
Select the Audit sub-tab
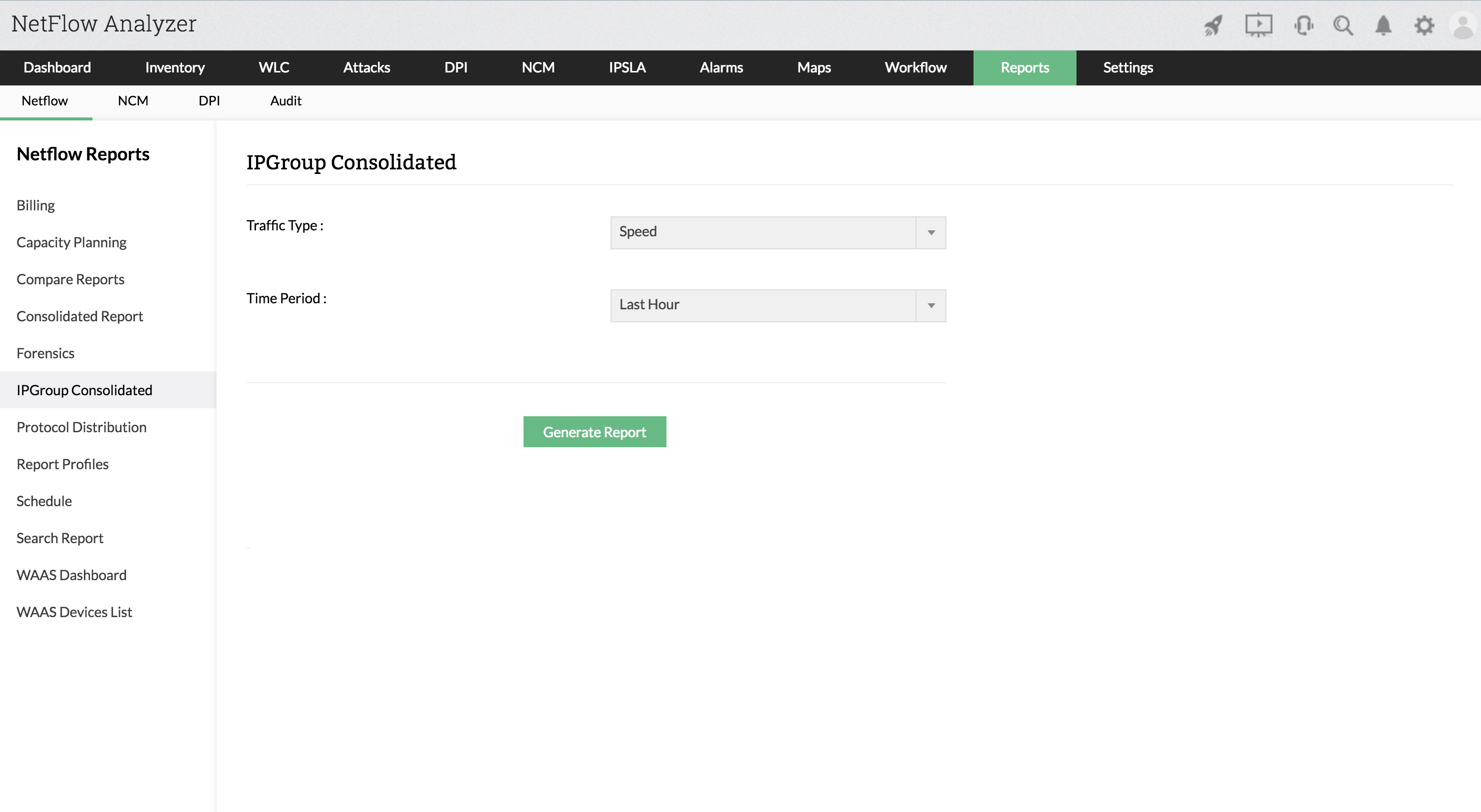285,101
